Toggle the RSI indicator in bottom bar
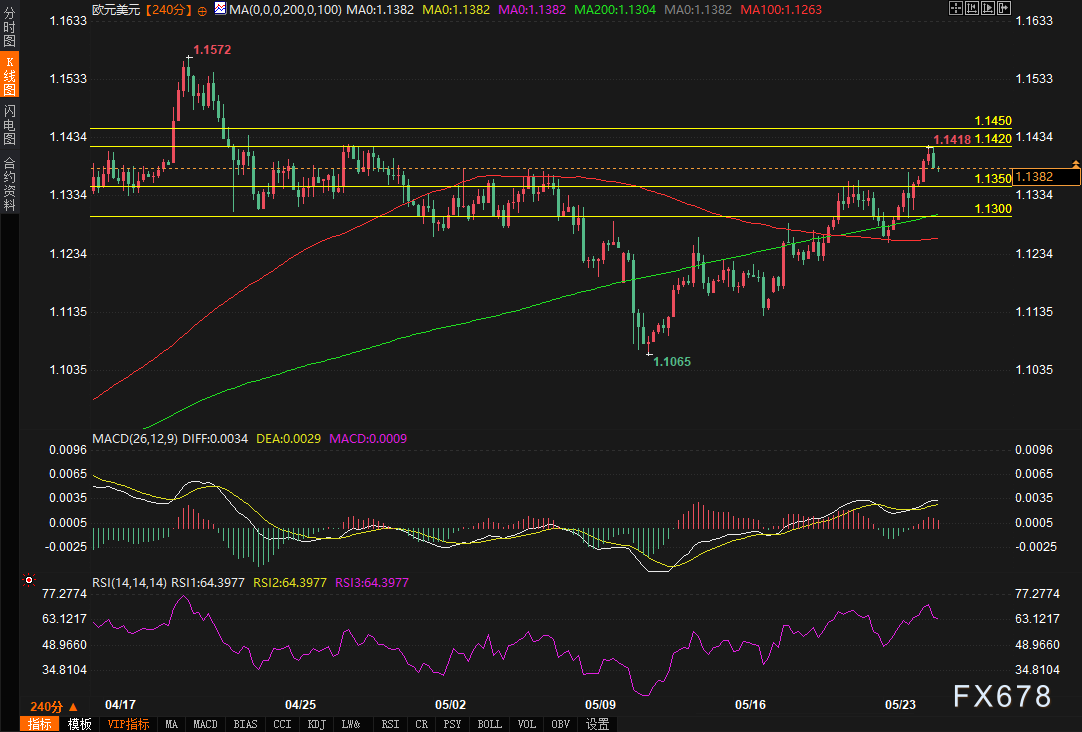 click(390, 724)
